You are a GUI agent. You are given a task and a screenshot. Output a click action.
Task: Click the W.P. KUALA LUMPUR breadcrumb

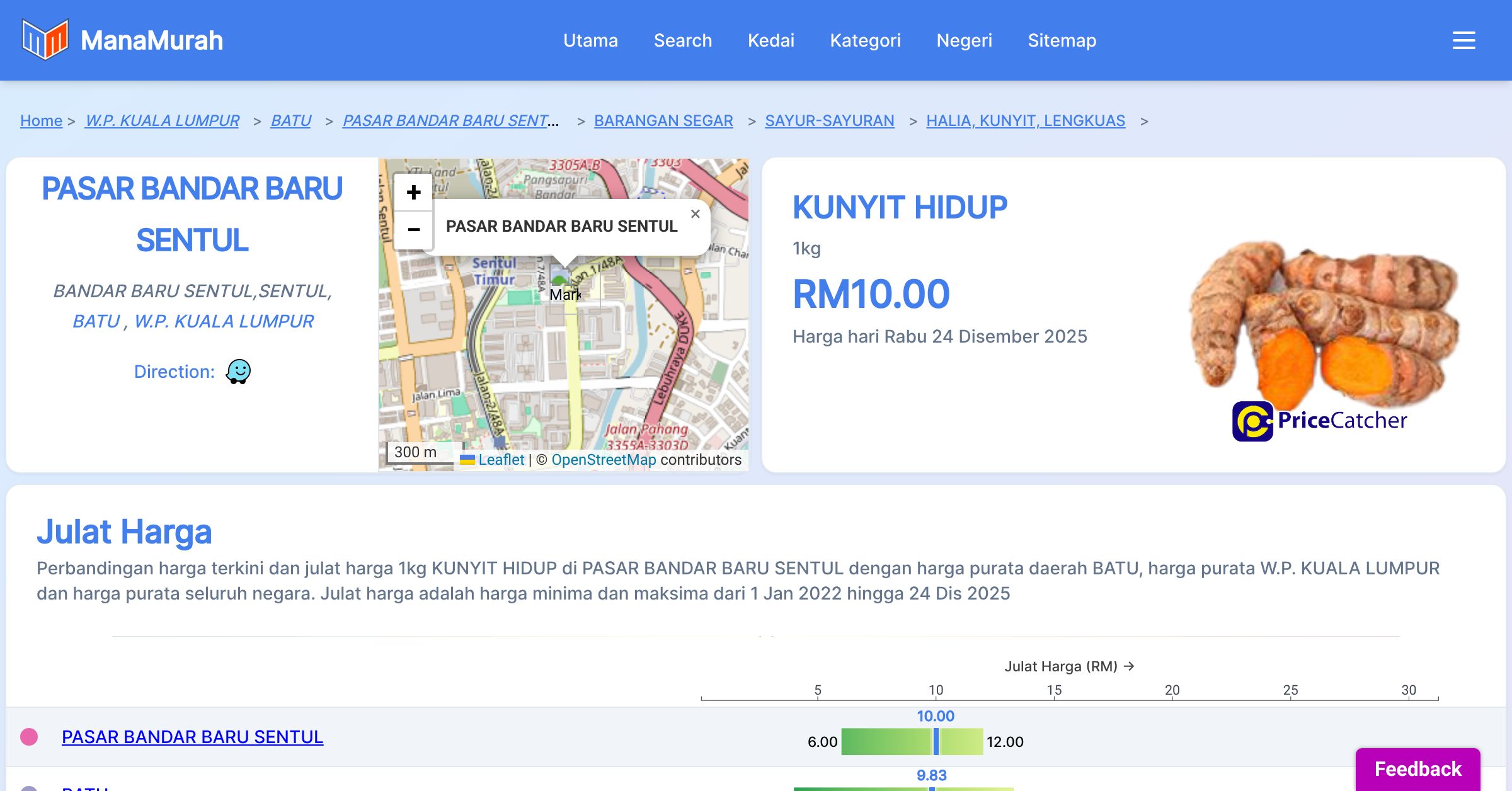162,120
